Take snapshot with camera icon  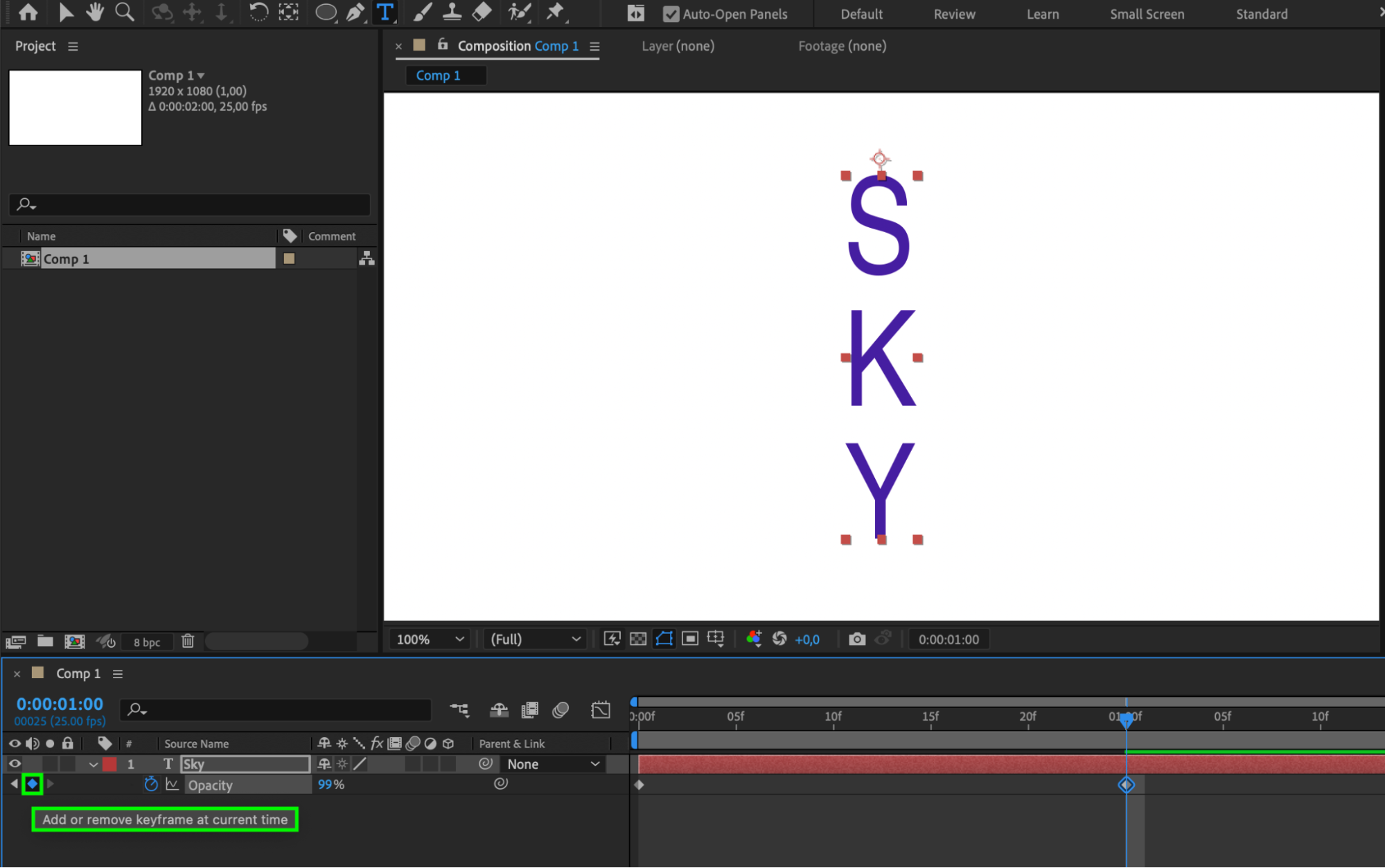[x=856, y=639]
